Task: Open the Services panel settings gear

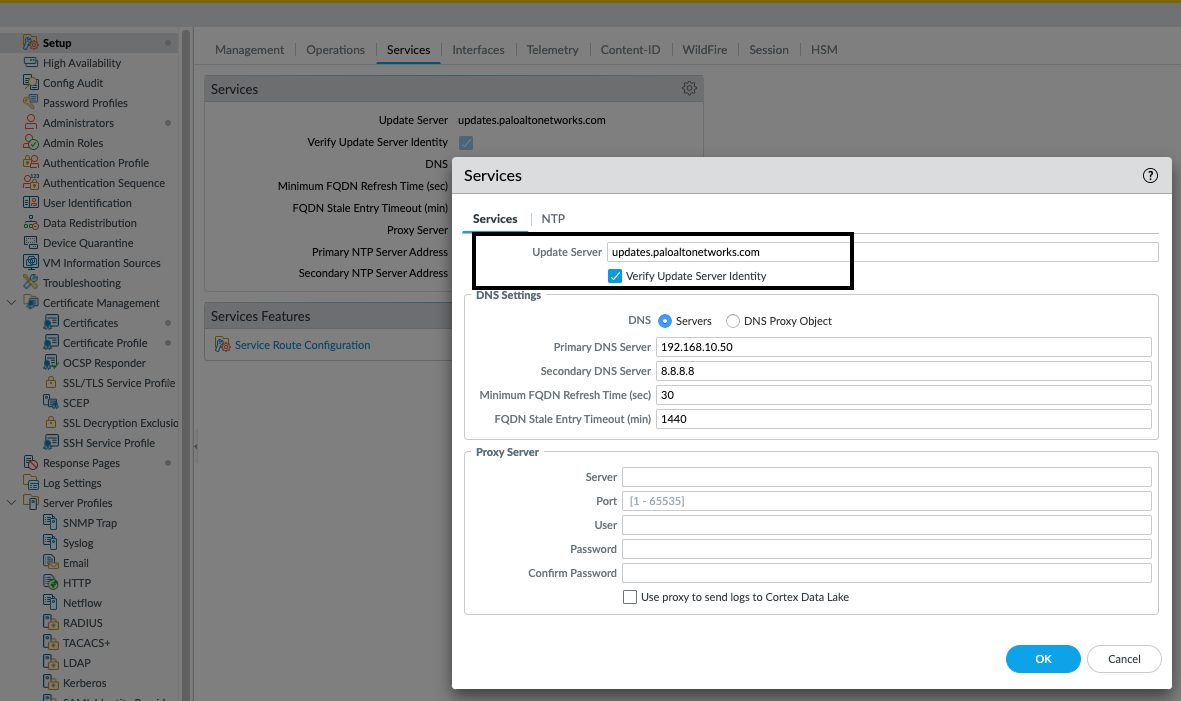Action: tap(689, 88)
